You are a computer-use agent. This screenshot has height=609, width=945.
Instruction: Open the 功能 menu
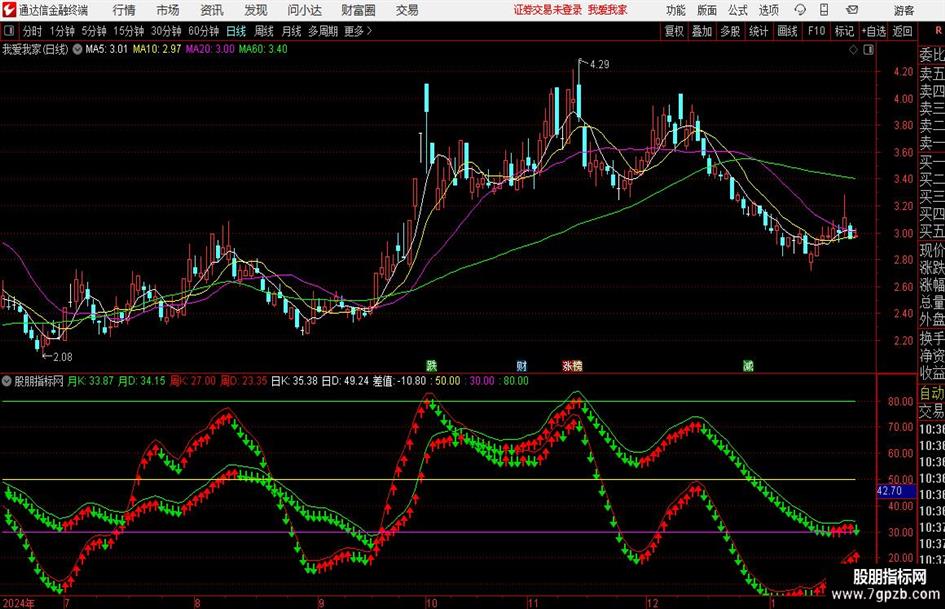(676, 10)
